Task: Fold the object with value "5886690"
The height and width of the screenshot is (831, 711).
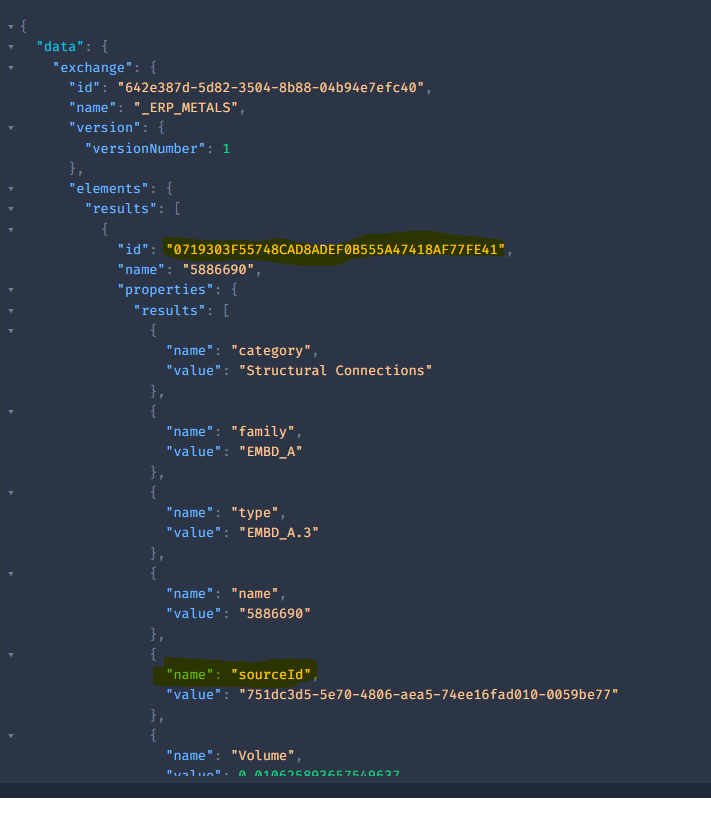Action: (x=11, y=574)
